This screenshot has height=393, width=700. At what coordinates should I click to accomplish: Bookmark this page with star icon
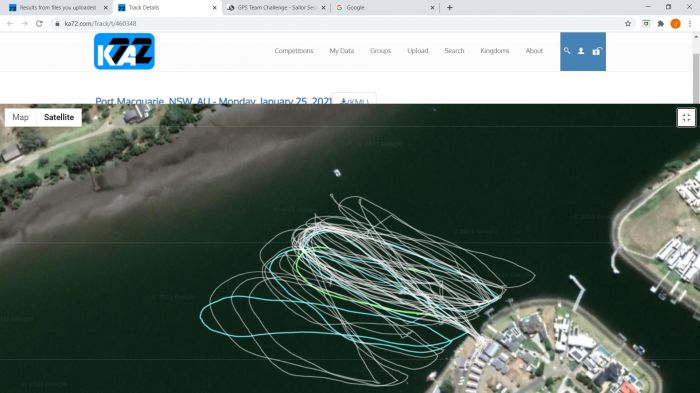coord(628,24)
